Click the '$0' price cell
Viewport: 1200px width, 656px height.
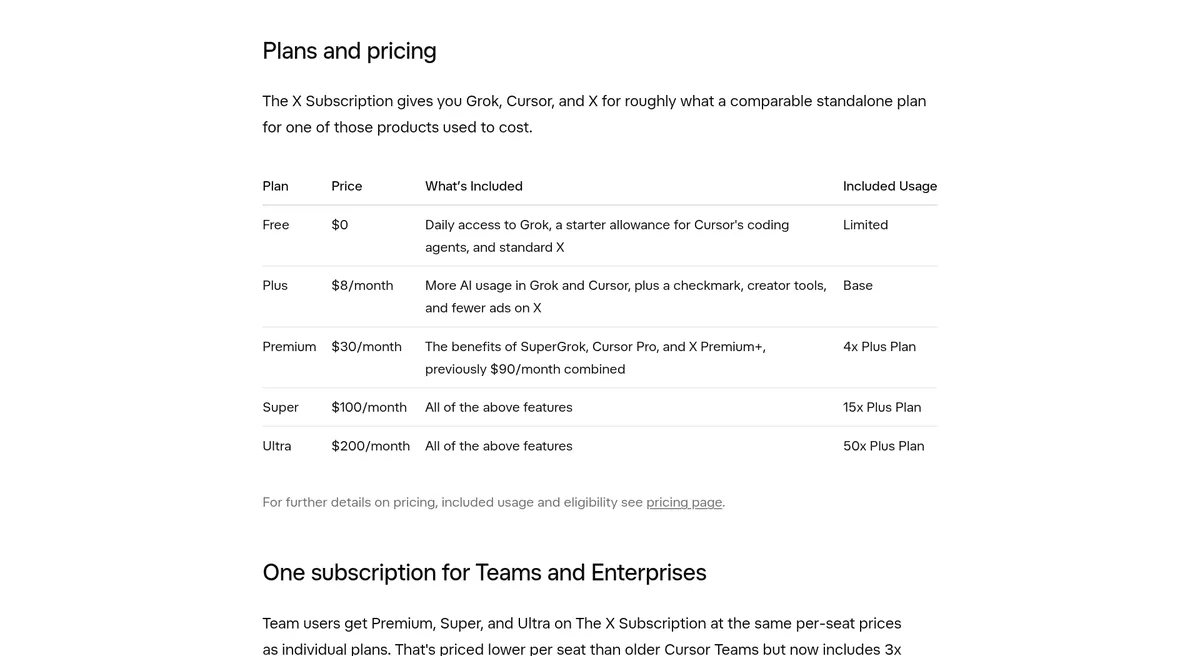[x=340, y=225]
